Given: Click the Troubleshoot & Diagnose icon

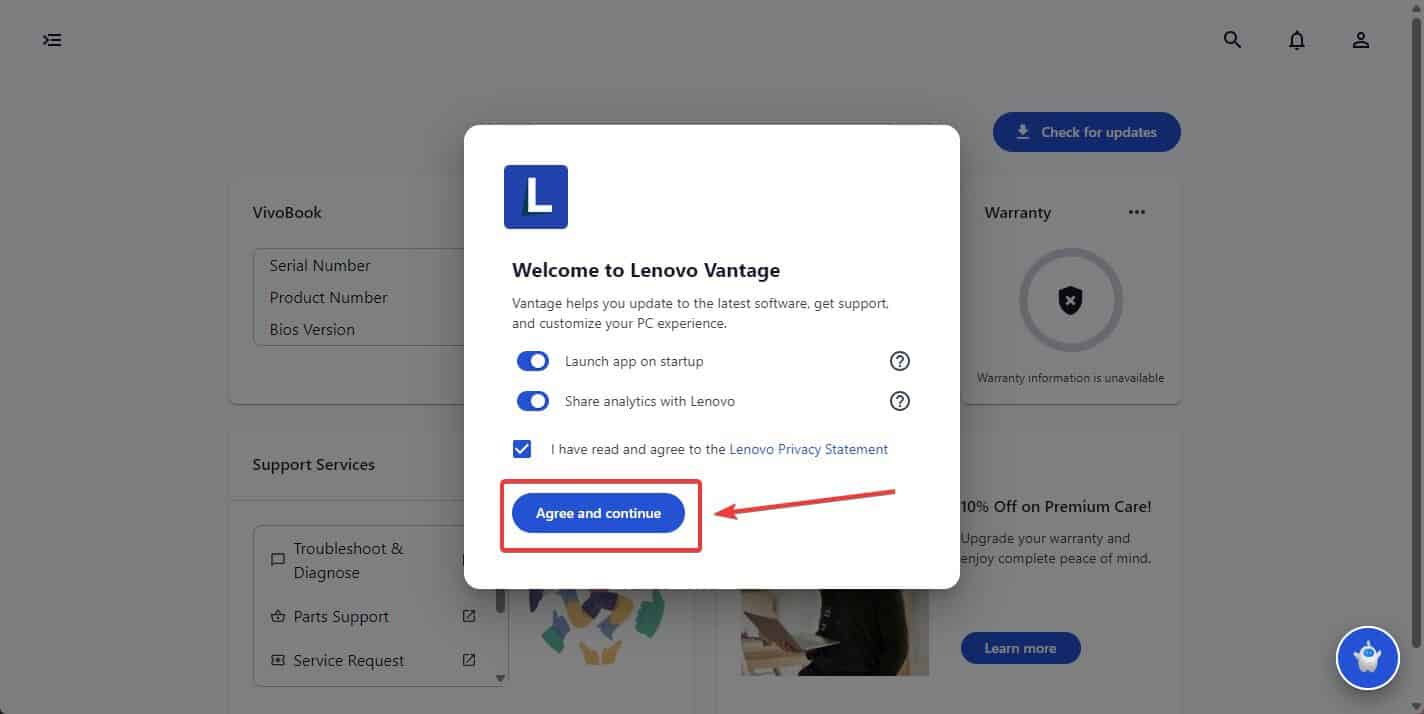Looking at the screenshot, I should point(278,559).
